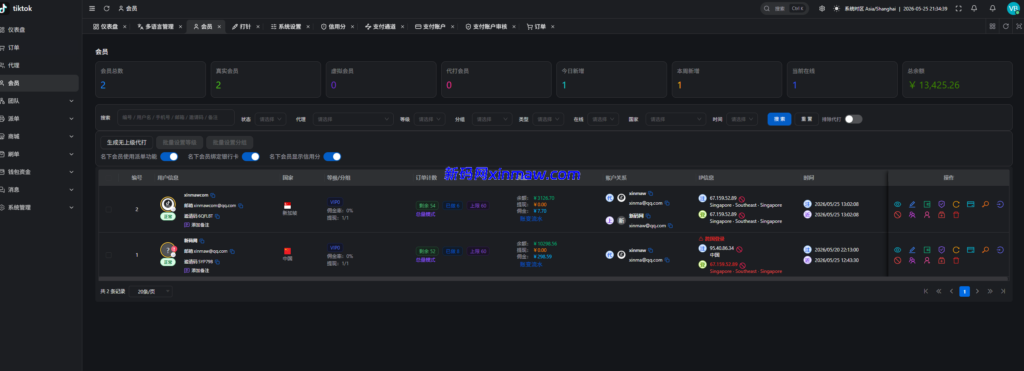Open 订单 in the sidebar
The width and height of the screenshot is (1024, 371).
click(39, 48)
